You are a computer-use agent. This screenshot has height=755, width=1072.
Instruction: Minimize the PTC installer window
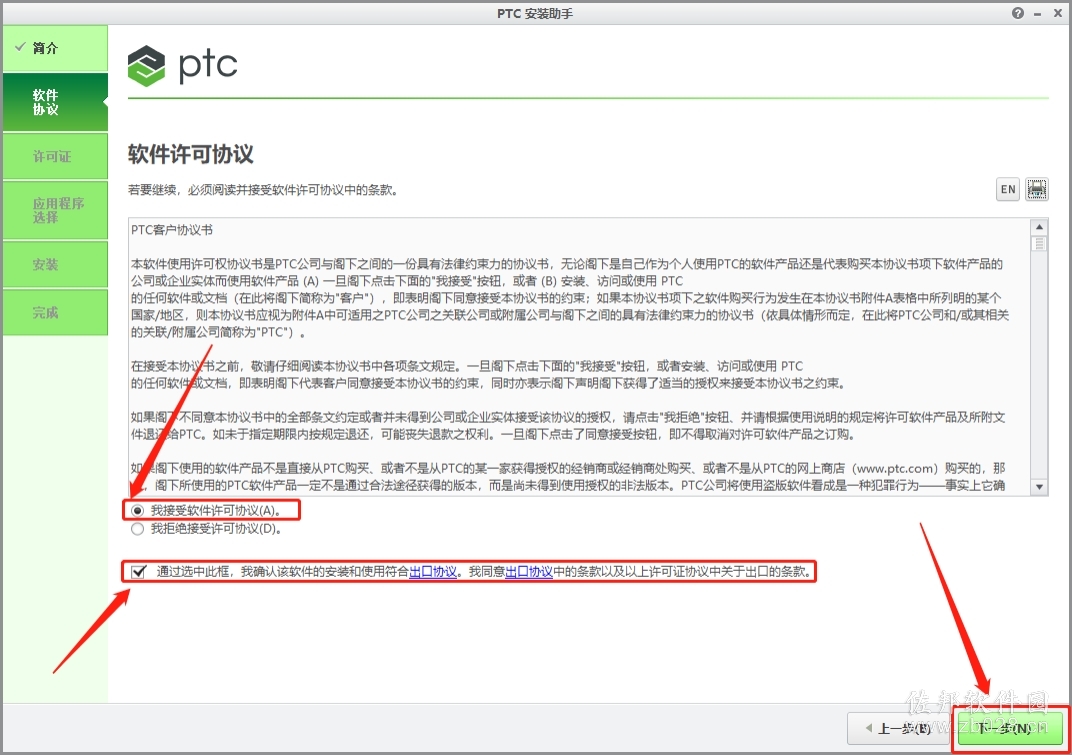click(1038, 14)
